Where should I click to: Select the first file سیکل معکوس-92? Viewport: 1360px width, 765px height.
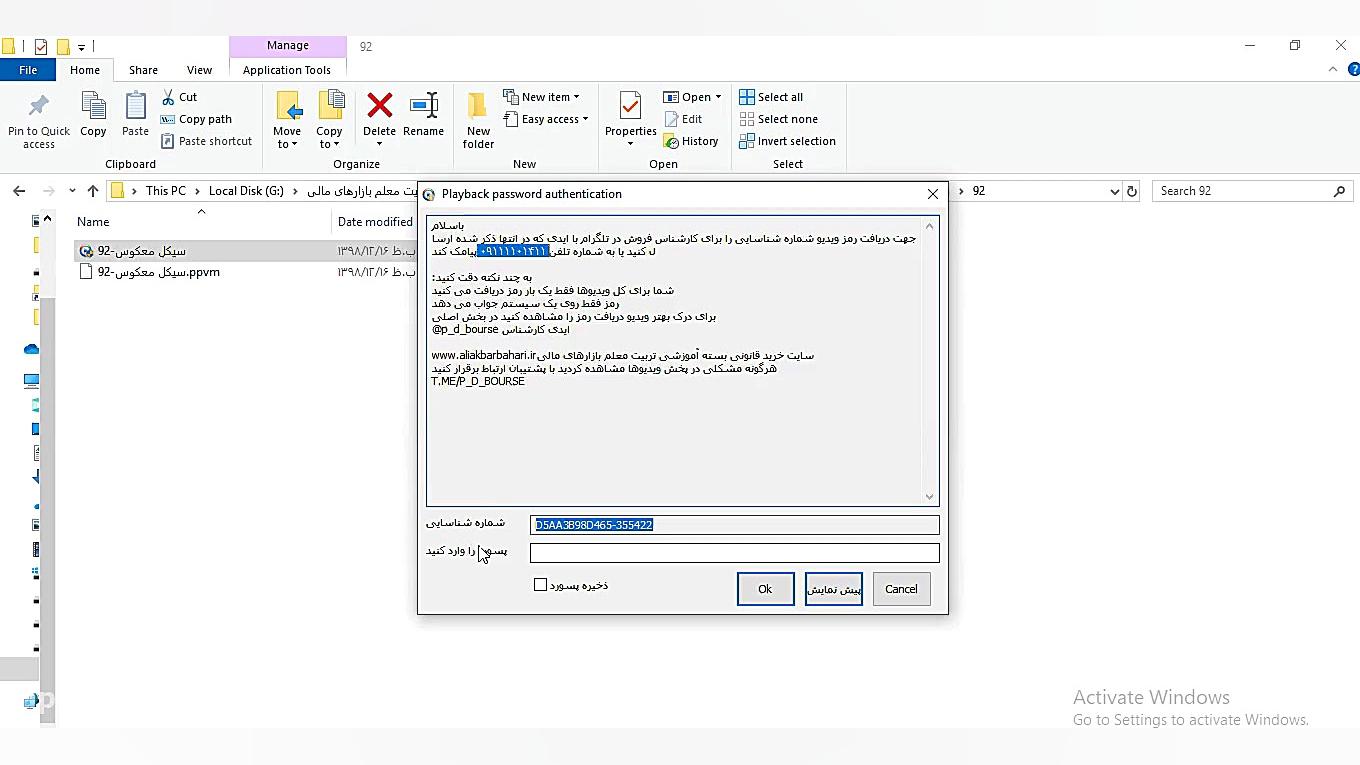(x=142, y=251)
